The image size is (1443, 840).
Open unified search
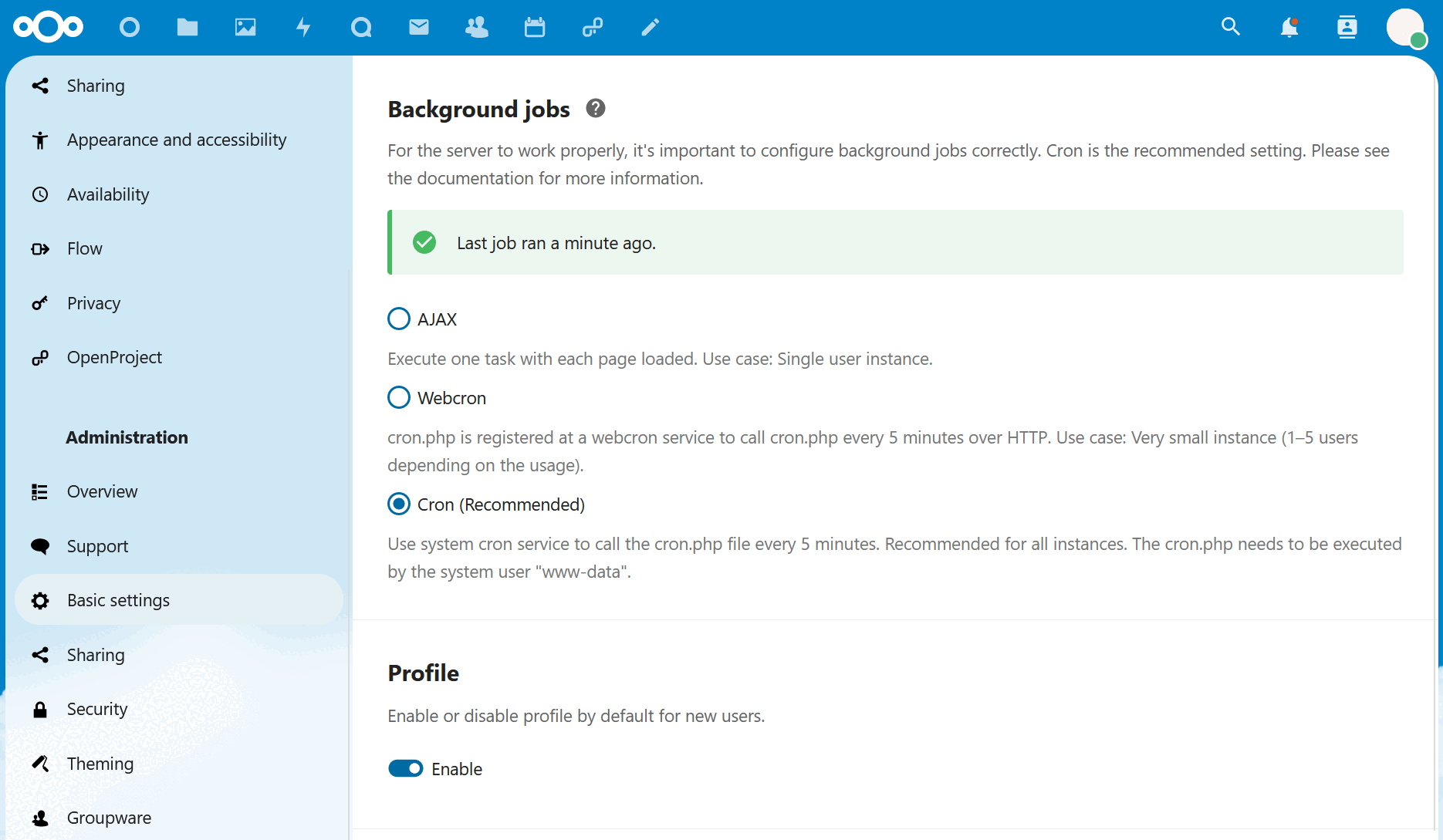coord(1230,27)
